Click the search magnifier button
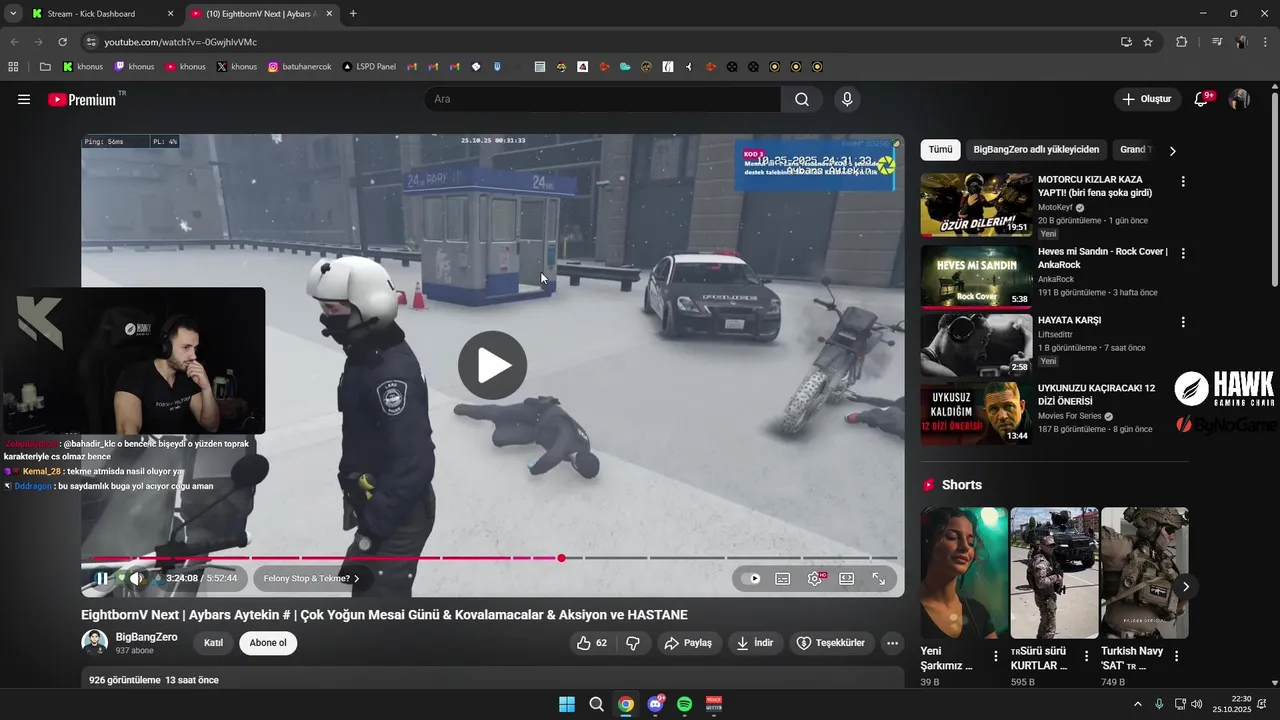This screenshot has width=1280, height=720. tap(802, 99)
